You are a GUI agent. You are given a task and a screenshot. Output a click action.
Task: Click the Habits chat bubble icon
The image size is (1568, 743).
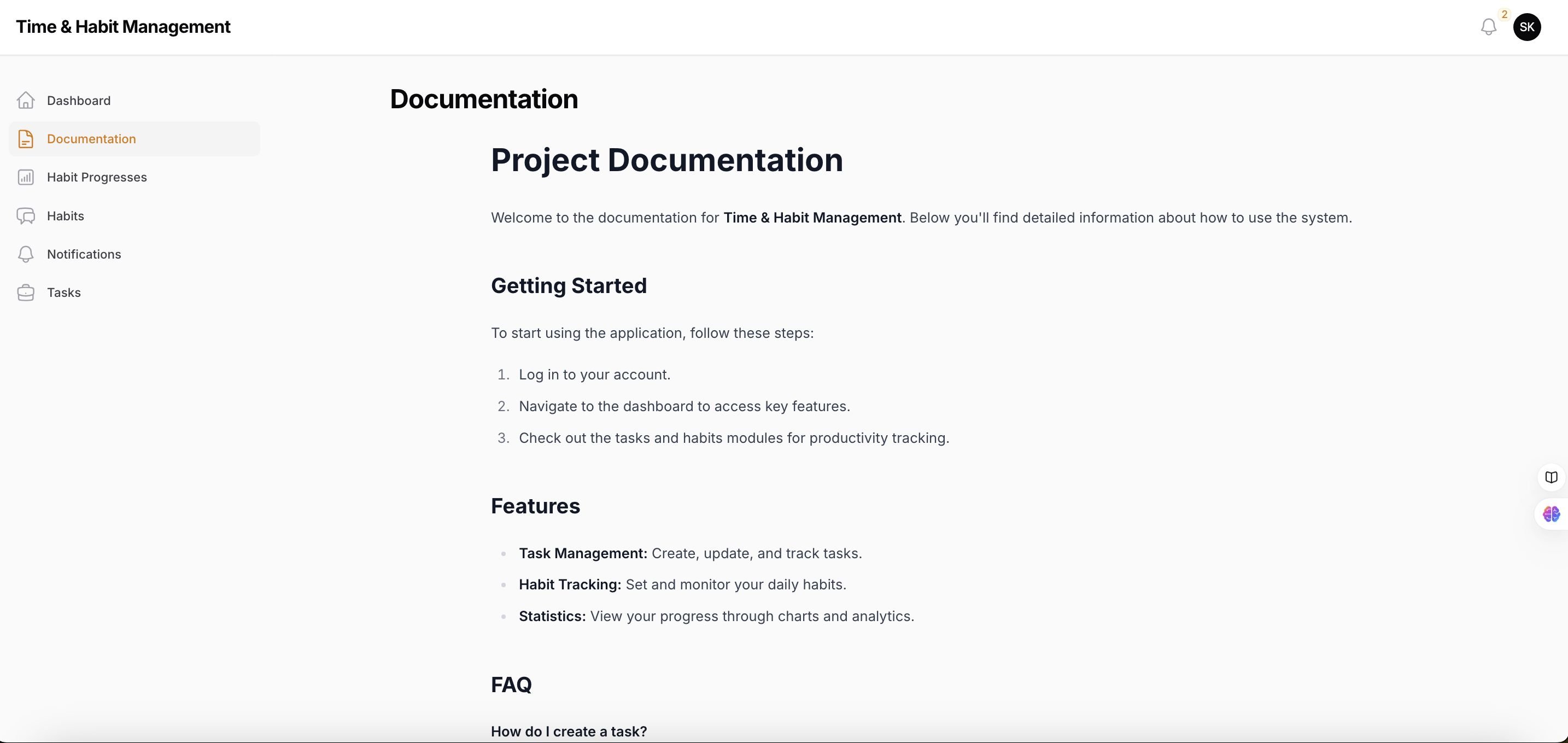[x=26, y=216]
